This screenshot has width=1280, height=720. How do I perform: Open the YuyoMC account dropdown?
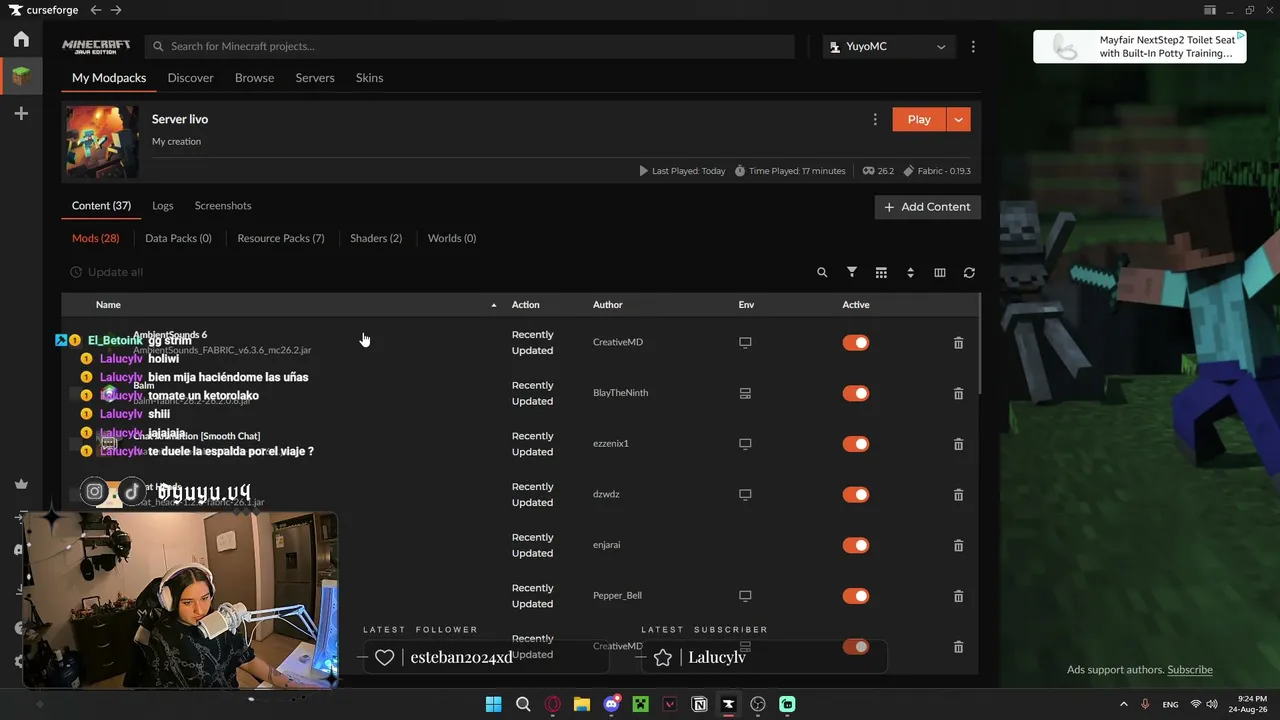pyautogui.click(x=889, y=46)
